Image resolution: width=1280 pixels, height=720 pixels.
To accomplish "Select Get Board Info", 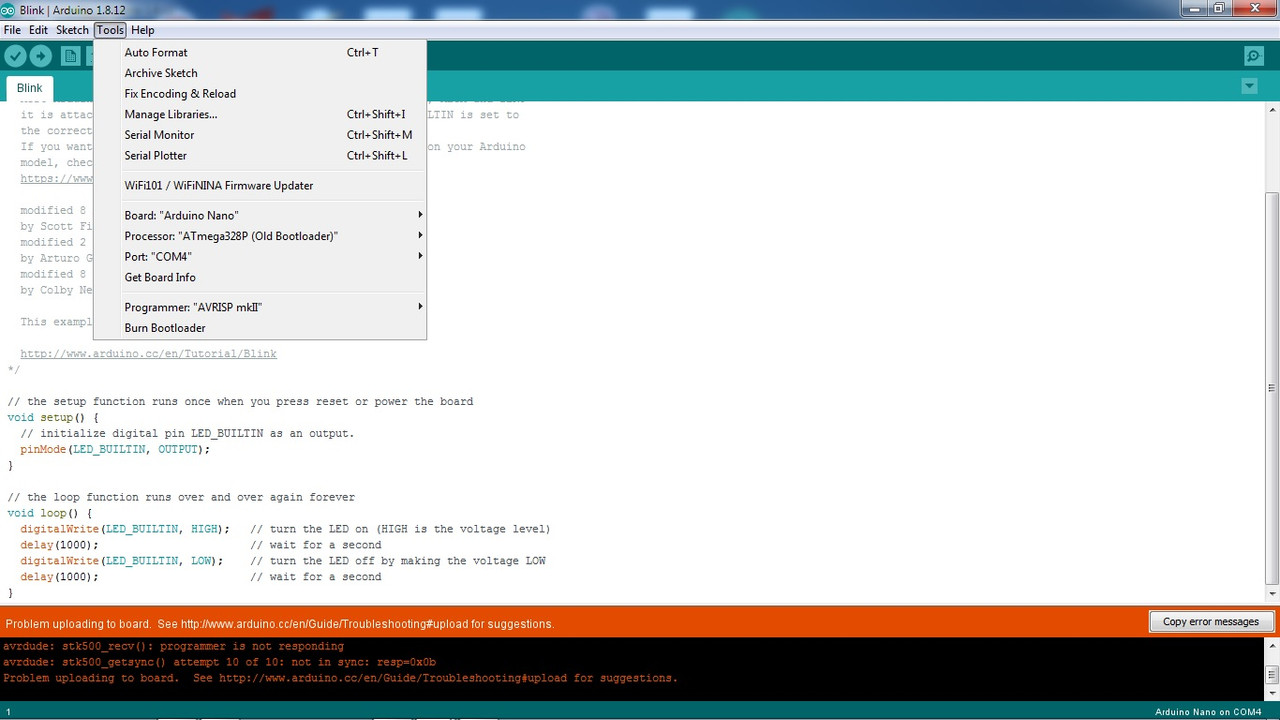I will coord(260,278).
